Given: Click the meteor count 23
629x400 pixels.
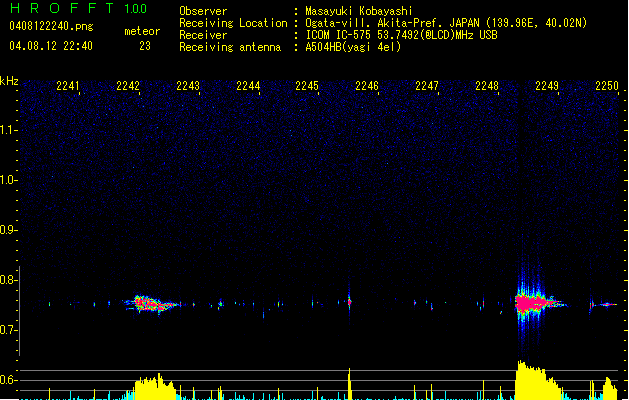Looking at the screenshot, I should point(145,46).
